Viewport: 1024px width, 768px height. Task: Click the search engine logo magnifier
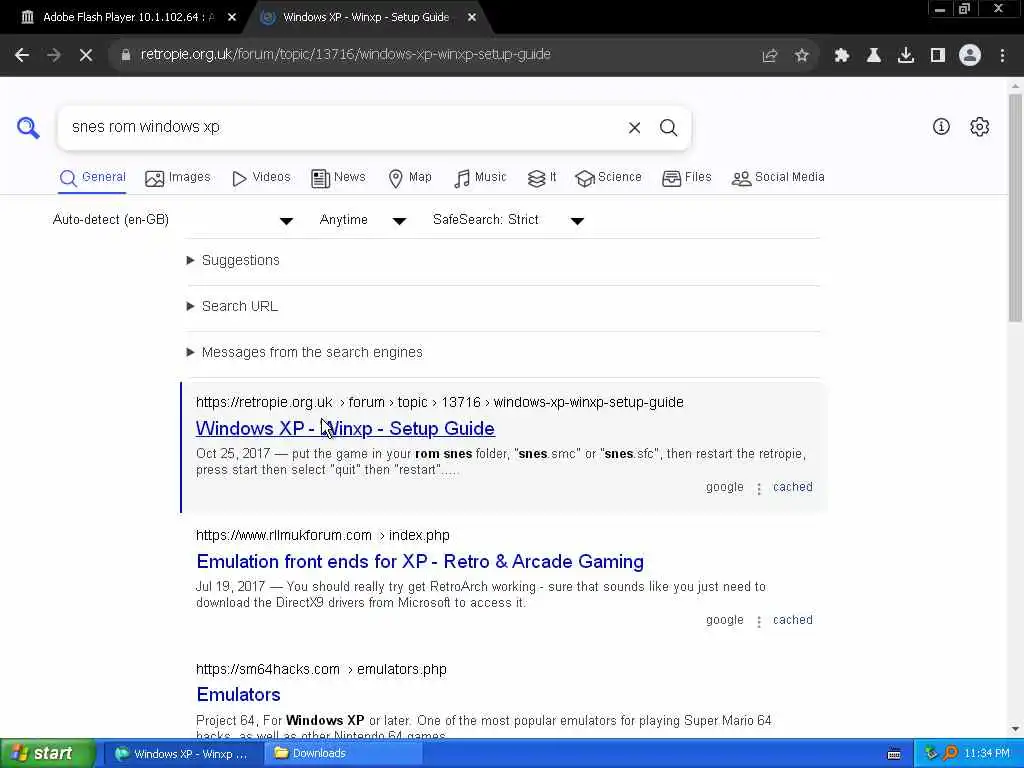click(28, 127)
